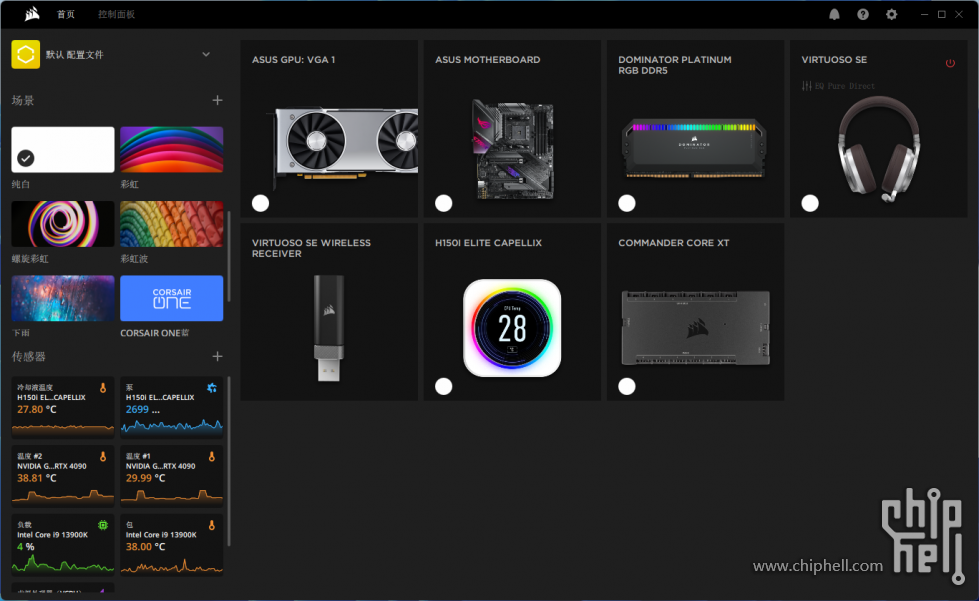Click the scenes panel scrollbar

tap(229, 256)
